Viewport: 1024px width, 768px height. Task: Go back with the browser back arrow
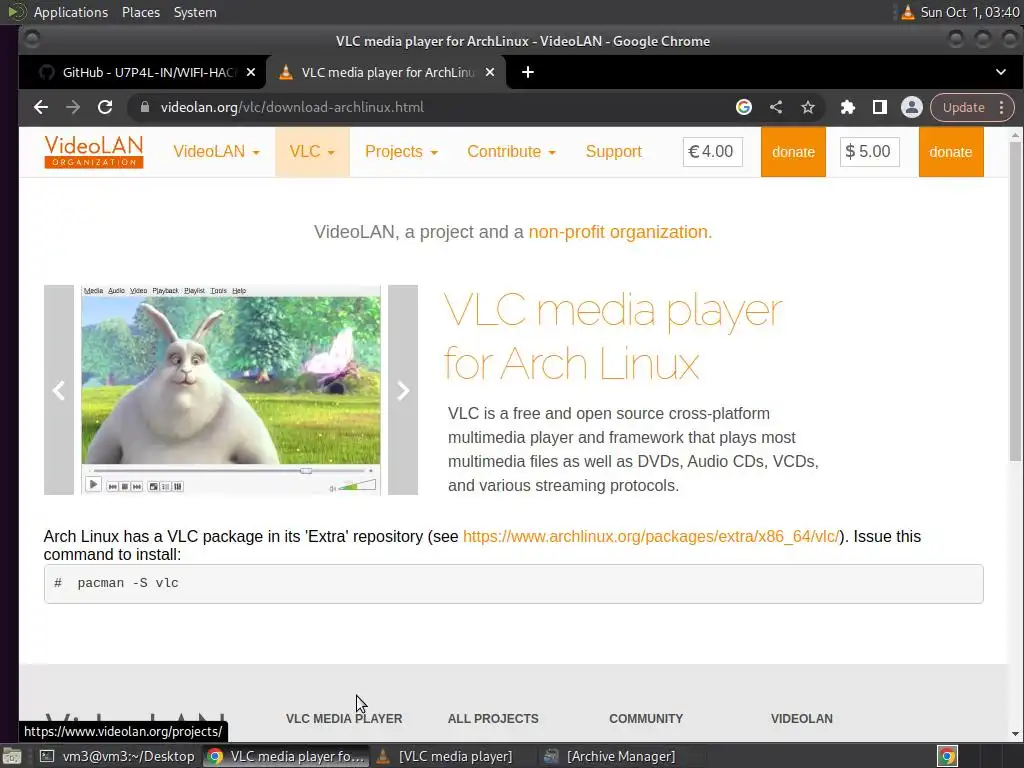point(41,107)
